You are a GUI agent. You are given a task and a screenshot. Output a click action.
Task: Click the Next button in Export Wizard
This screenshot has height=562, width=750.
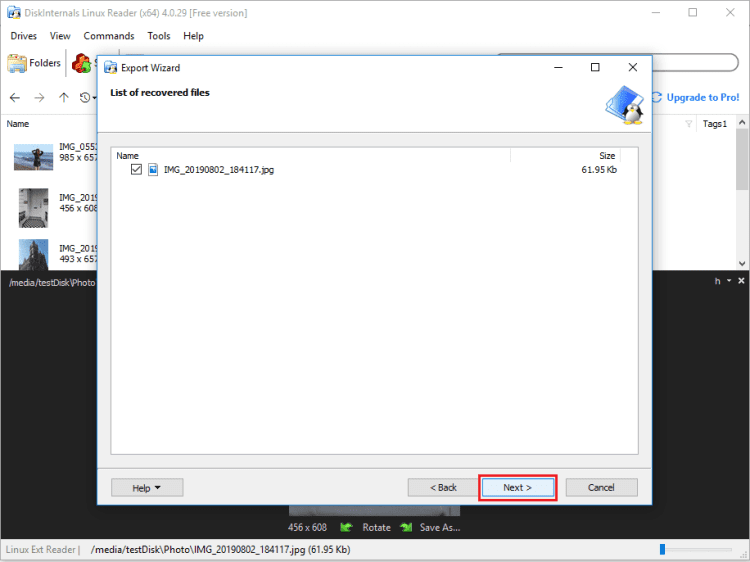(518, 487)
